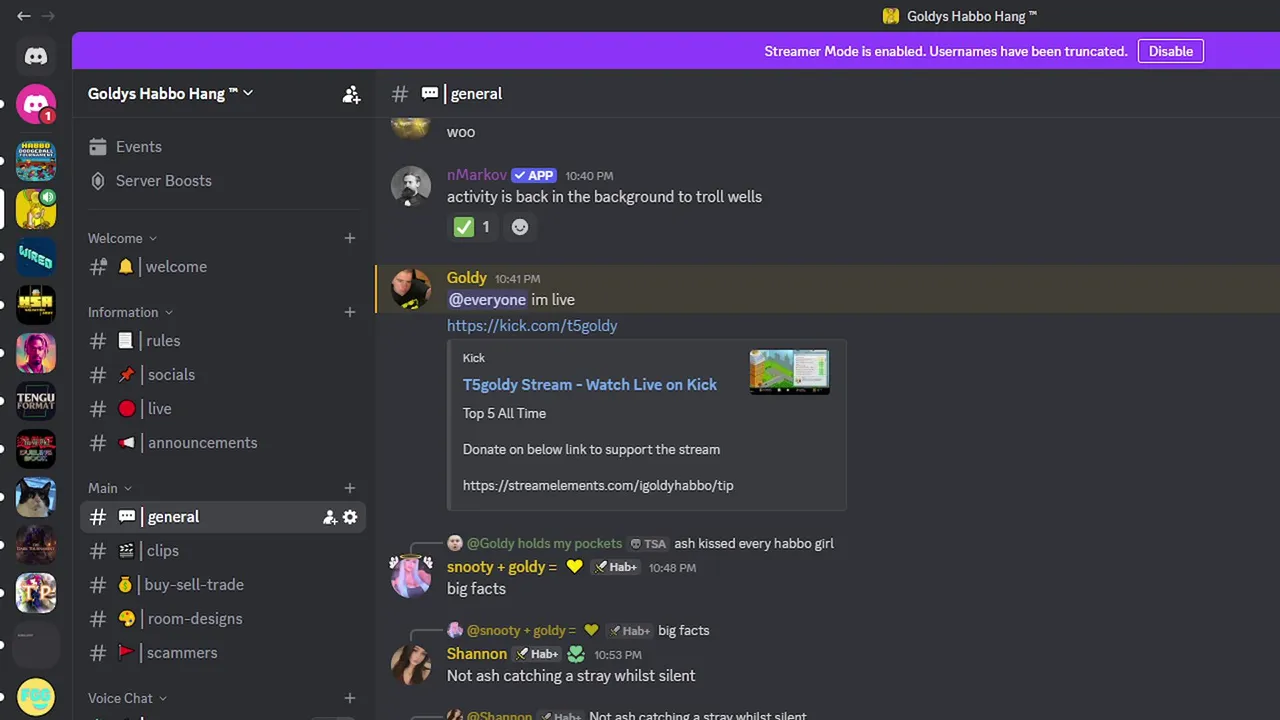
Task: Open the cat picture server icon
Action: pos(36,497)
